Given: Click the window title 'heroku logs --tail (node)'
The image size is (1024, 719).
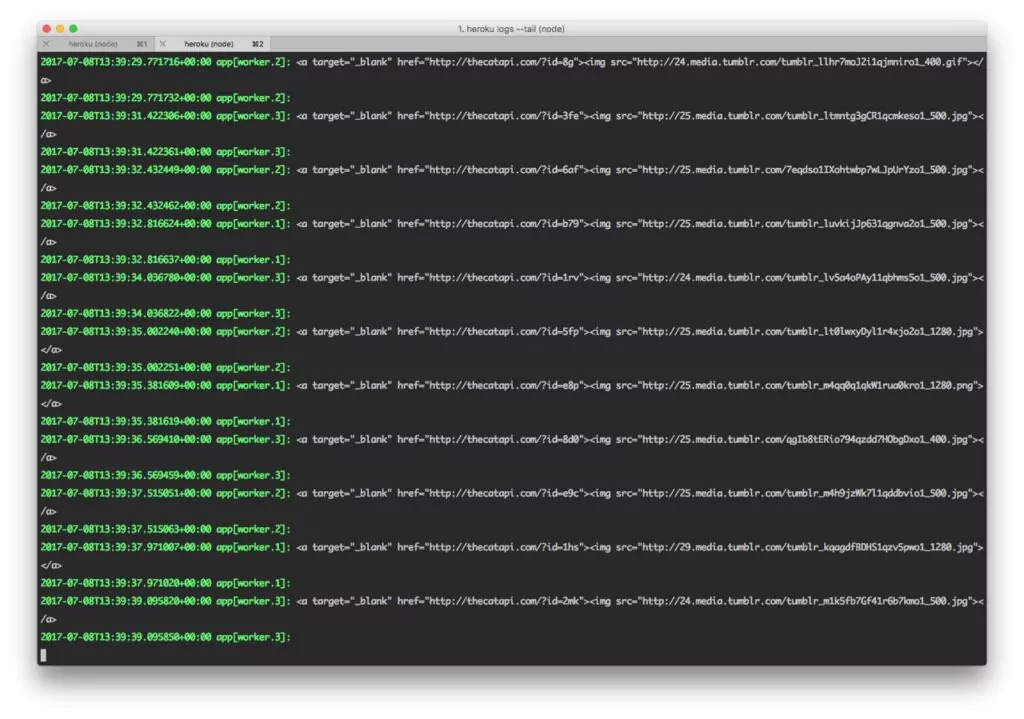Looking at the screenshot, I should tap(511, 29).
